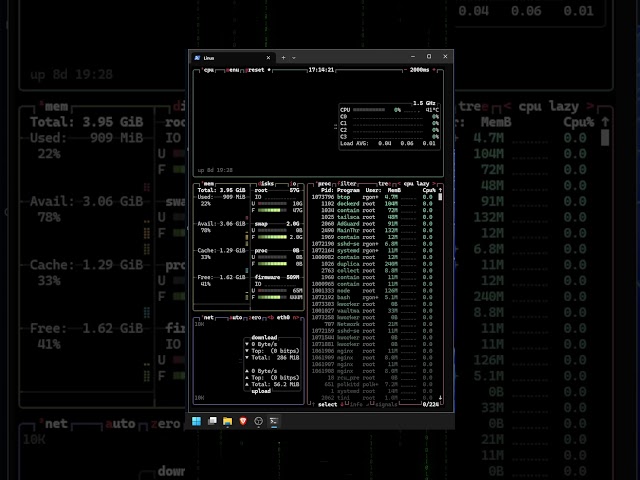
Task: Increase update interval with the plus beside 2000ms
Action: point(433,70)
